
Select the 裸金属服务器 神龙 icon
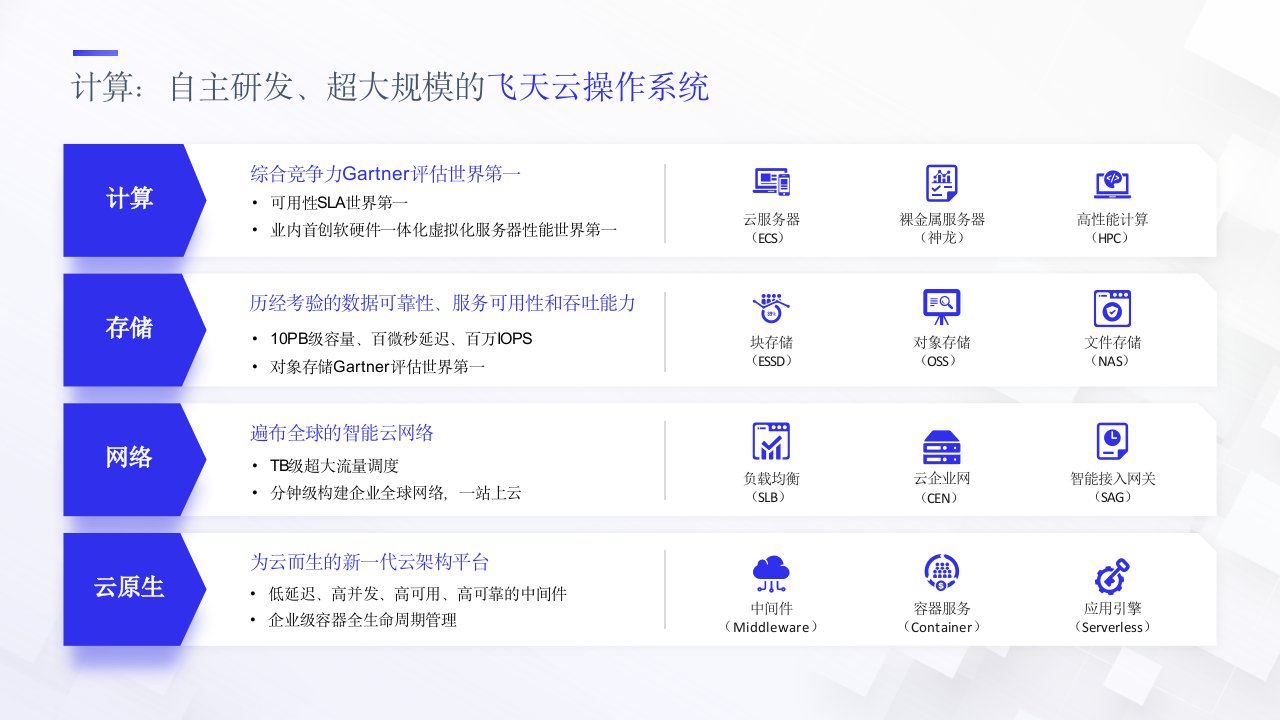(x=941, y=183)
